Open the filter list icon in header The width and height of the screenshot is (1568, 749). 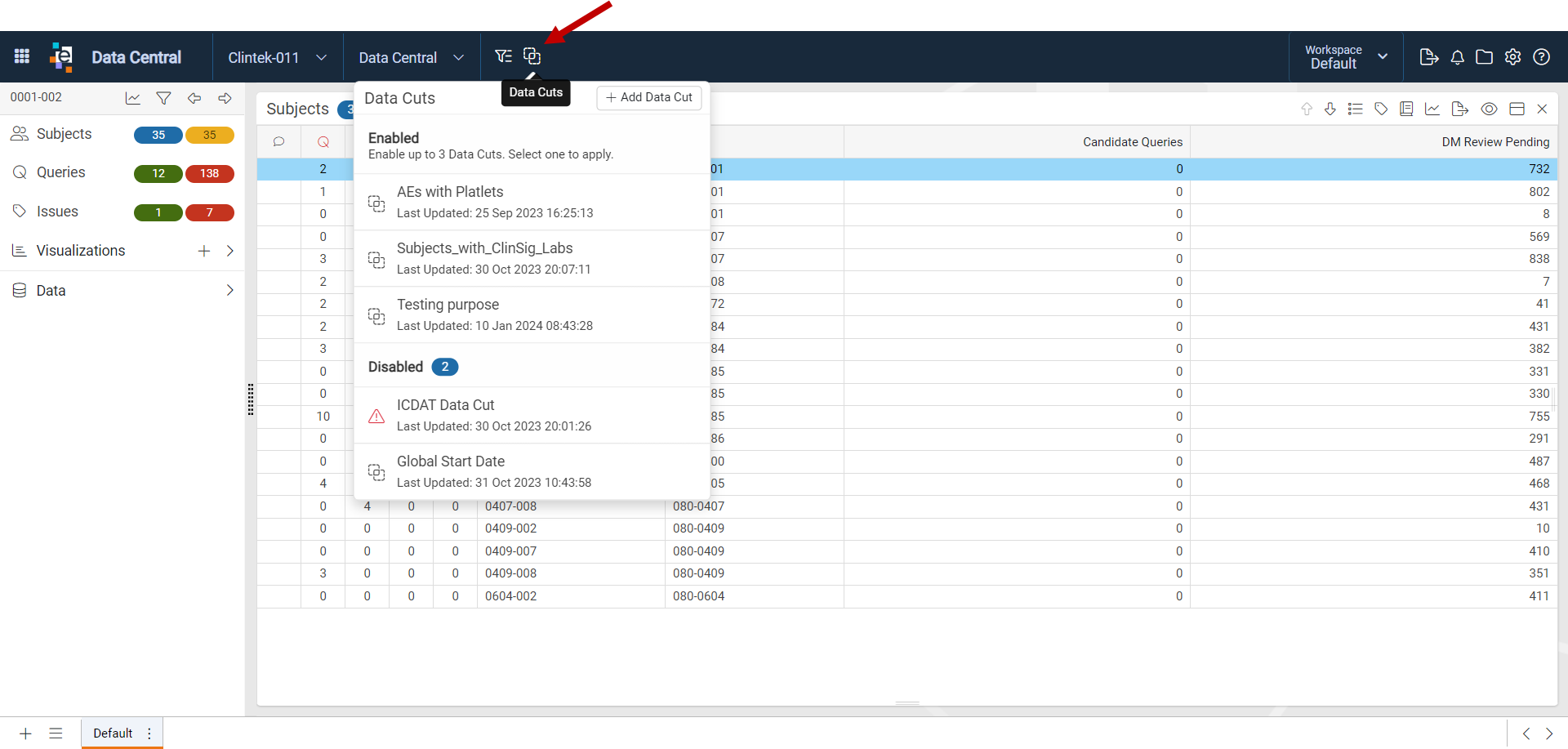pyautogui.click(x=503, y=56)
